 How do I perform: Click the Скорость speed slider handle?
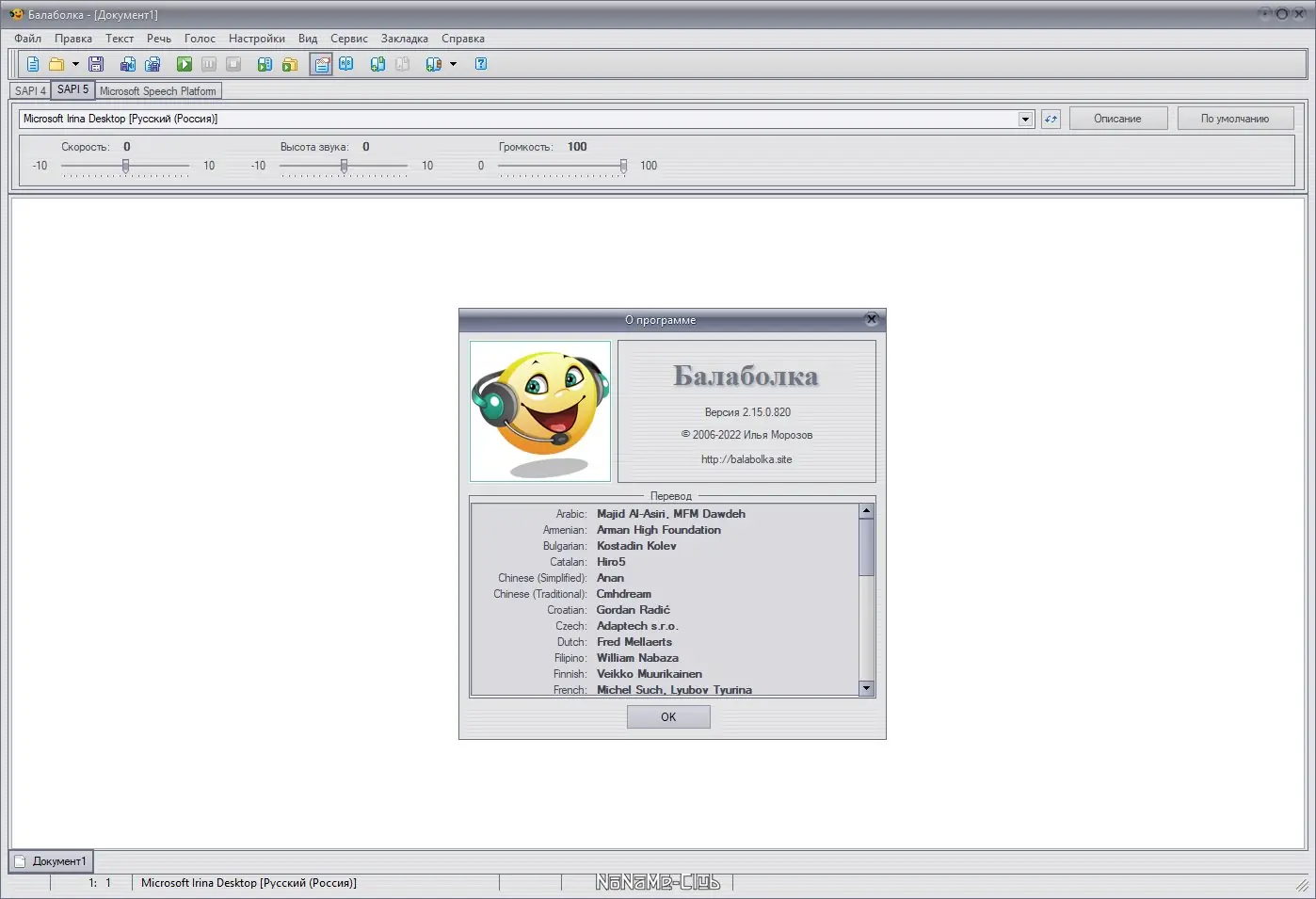click(x=125, y=166)
